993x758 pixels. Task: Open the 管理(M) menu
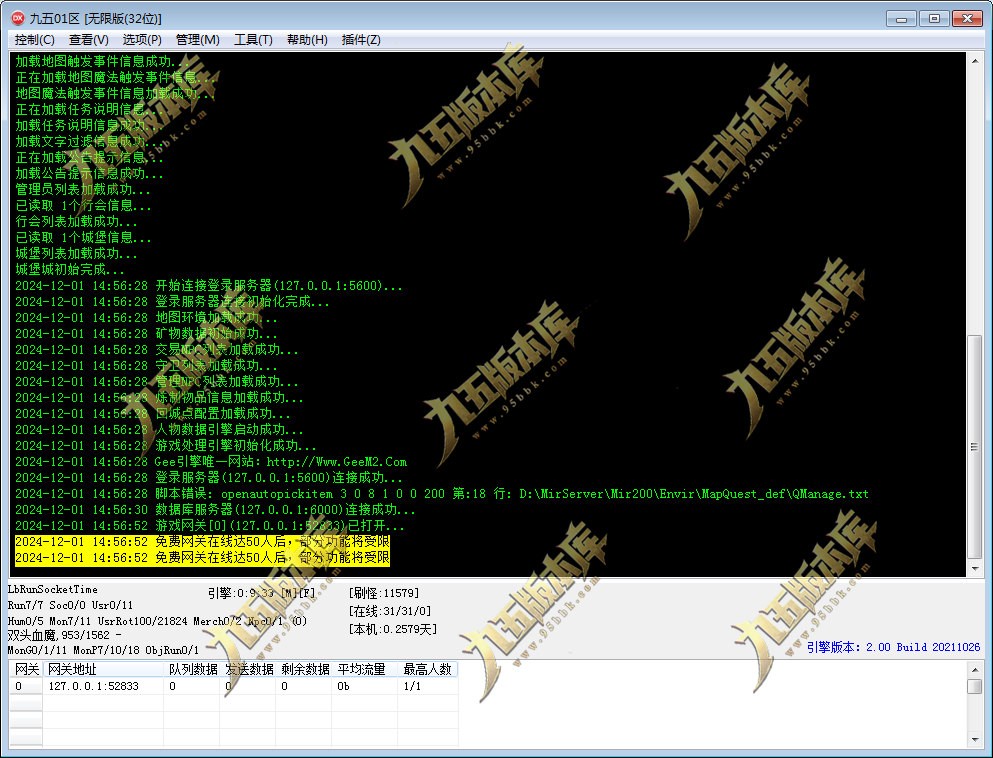(x=197, y=40)
